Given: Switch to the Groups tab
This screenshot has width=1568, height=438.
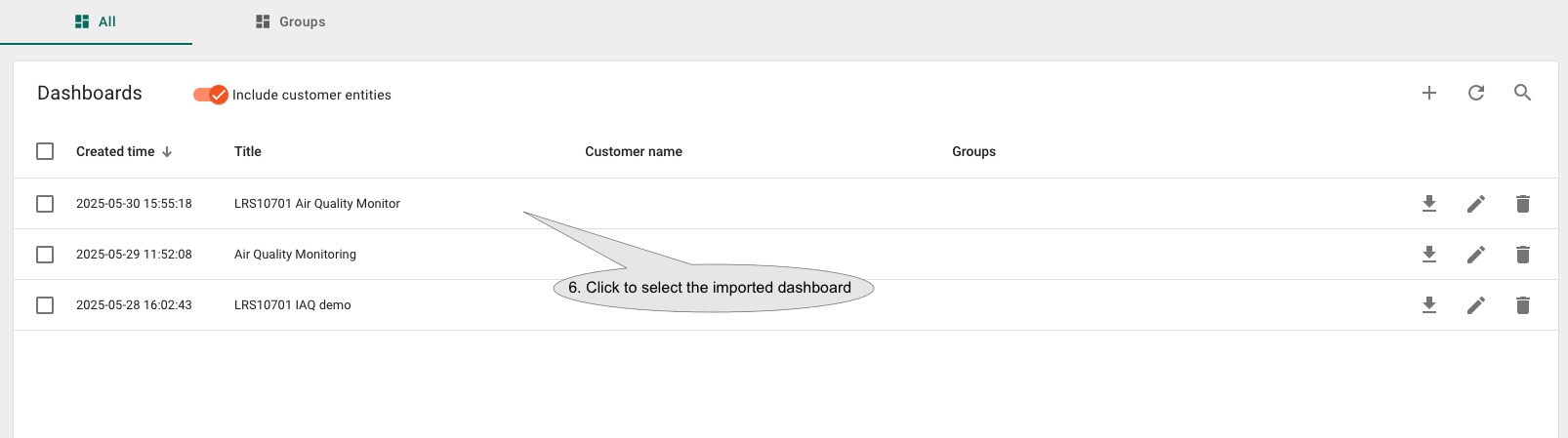Looking at the screenshot, I should pos(290,21).
